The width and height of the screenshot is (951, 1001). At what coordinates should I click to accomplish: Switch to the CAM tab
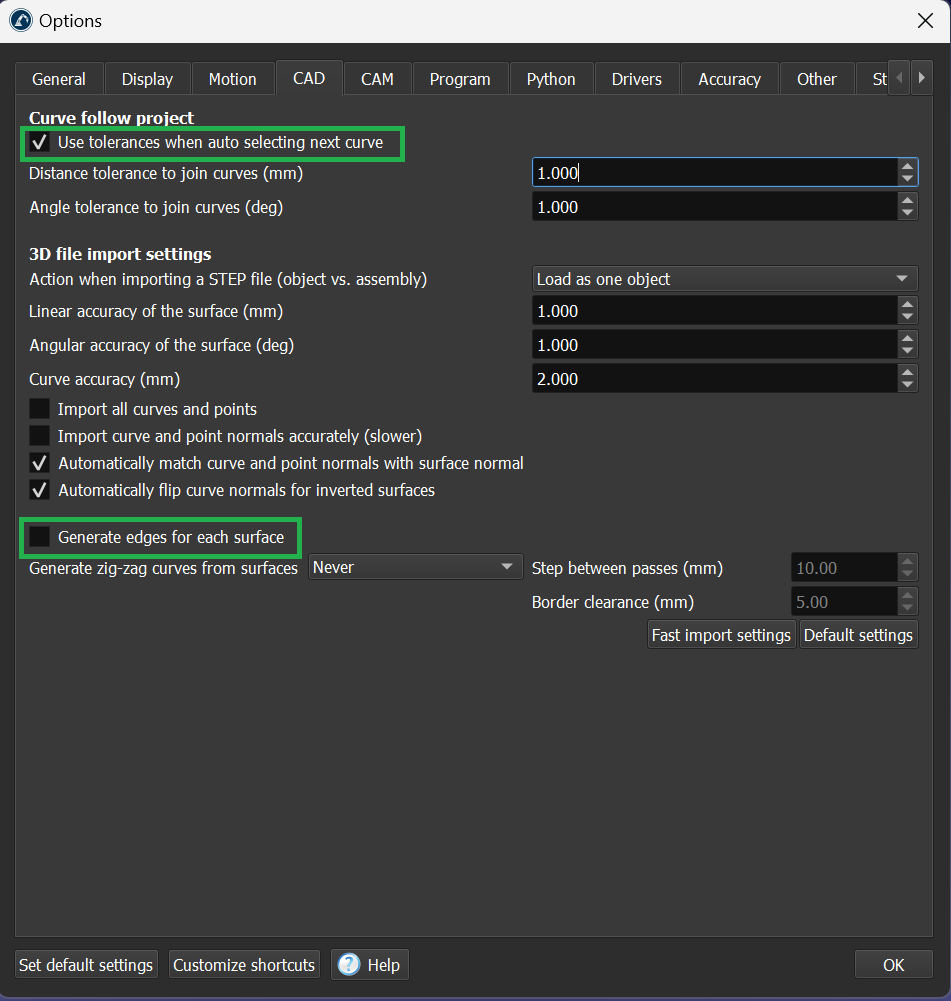(377, 79)
